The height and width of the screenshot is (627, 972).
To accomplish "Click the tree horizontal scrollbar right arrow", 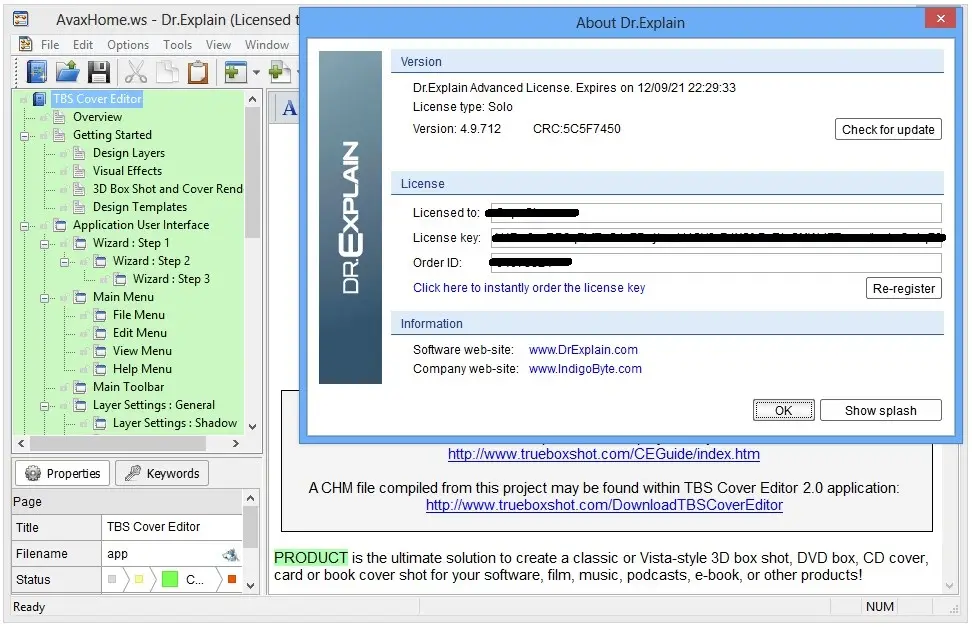I will 236,443.
